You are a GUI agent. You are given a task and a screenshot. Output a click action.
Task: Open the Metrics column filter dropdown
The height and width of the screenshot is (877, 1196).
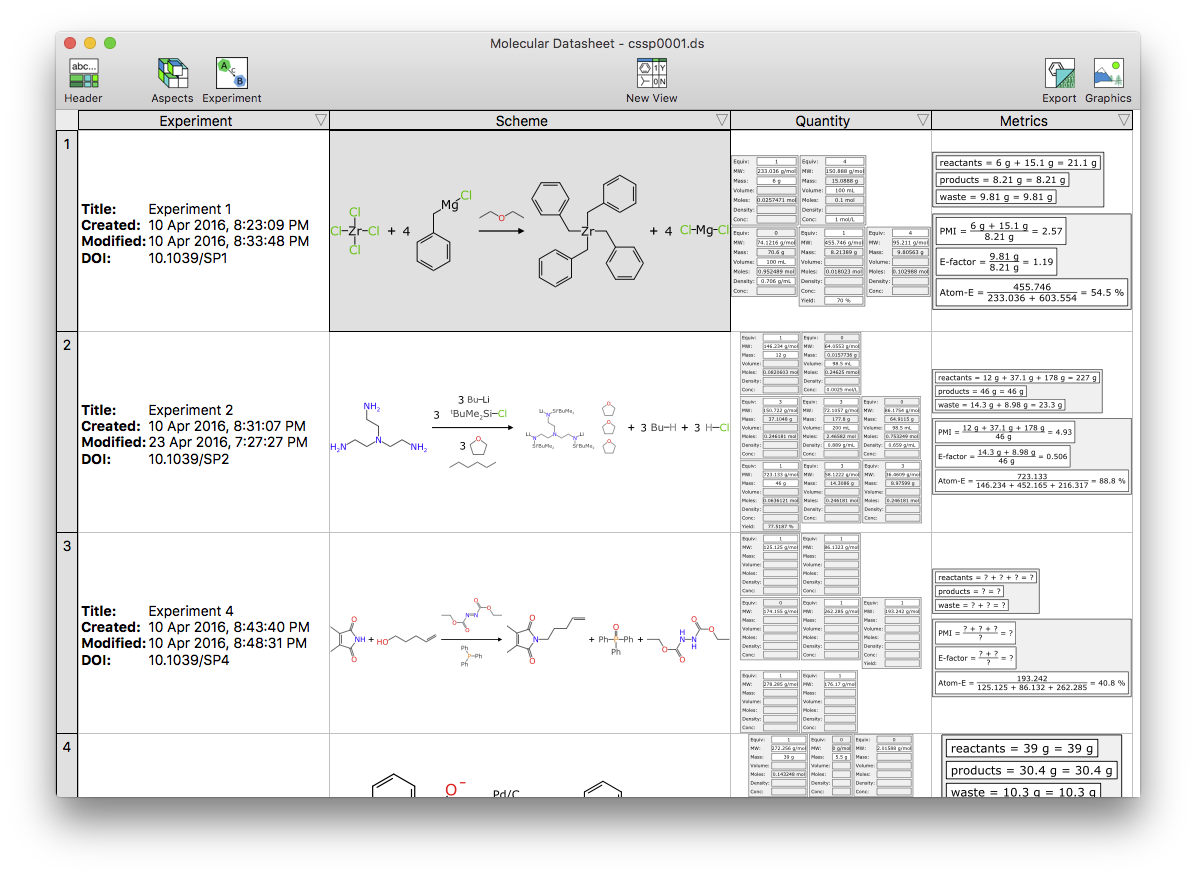pyautogui.click(x=1123, y=119)
